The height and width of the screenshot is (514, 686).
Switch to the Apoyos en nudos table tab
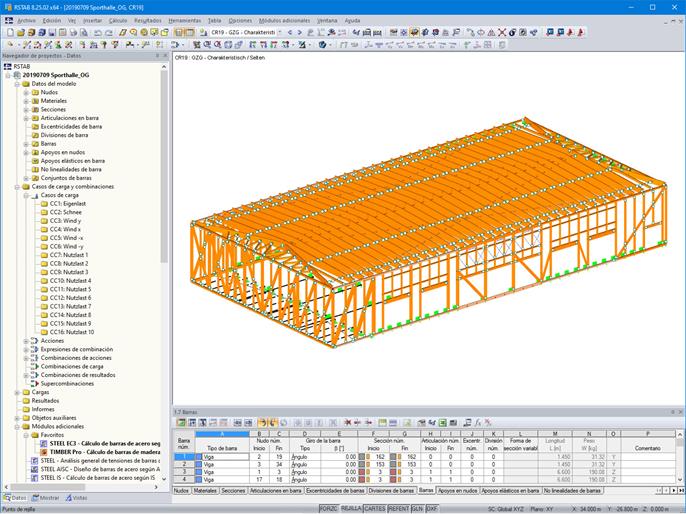tap(458, 491)
